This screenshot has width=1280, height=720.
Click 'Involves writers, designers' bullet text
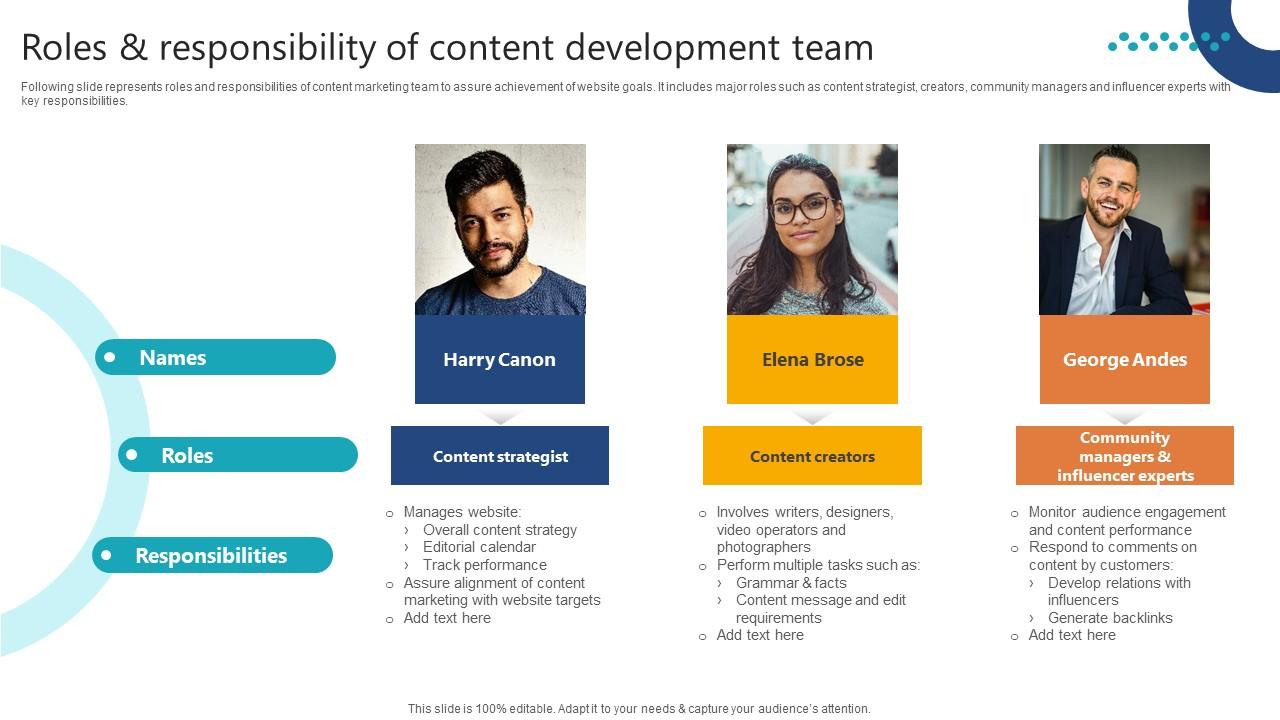805,530
